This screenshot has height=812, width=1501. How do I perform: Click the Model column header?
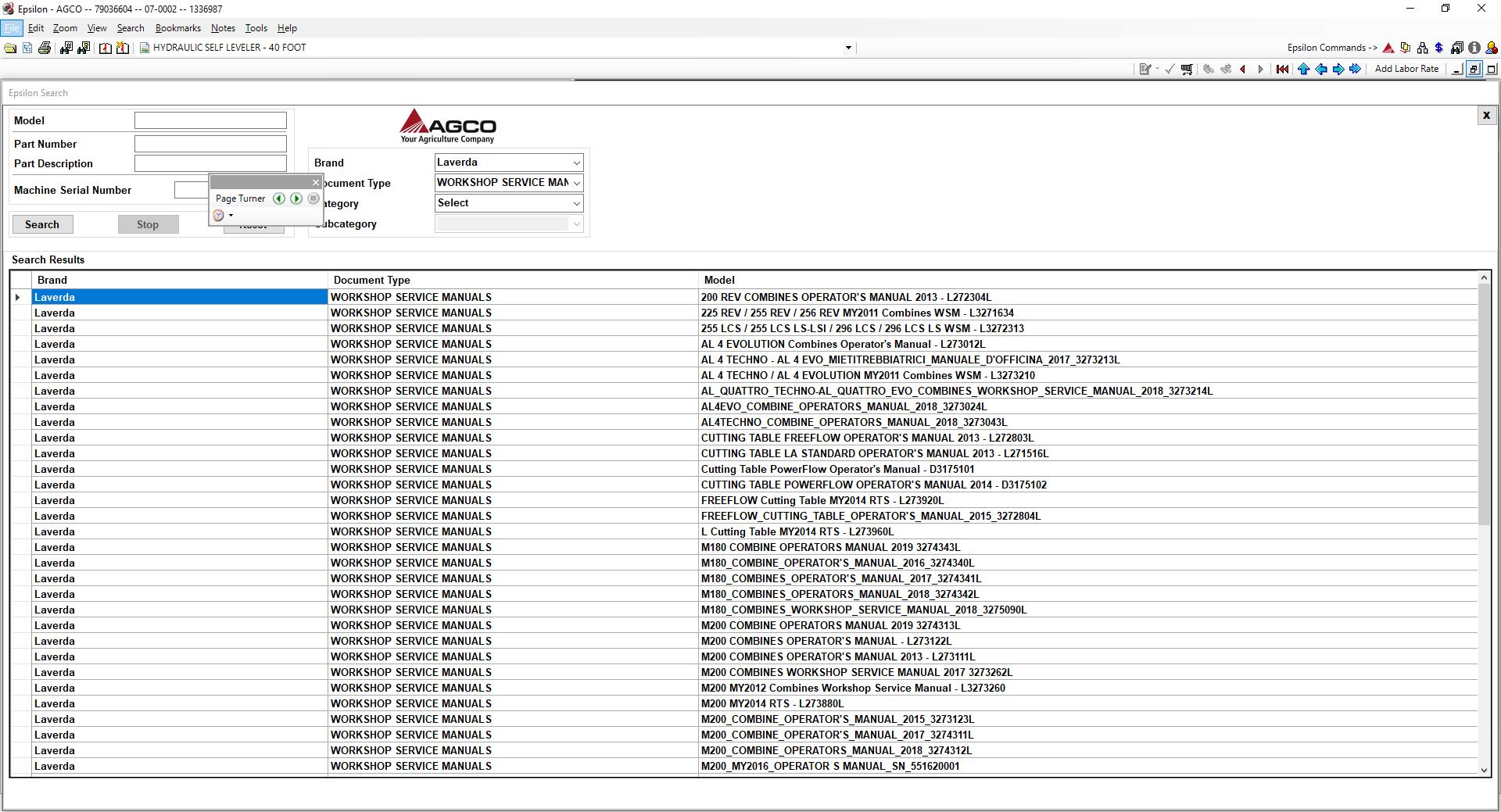coord(1088,280)
